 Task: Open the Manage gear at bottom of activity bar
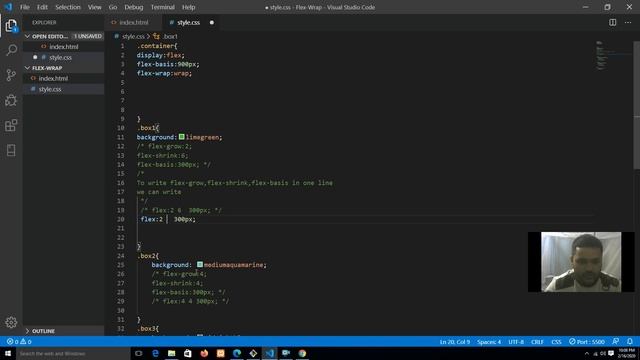click(11, 322)
